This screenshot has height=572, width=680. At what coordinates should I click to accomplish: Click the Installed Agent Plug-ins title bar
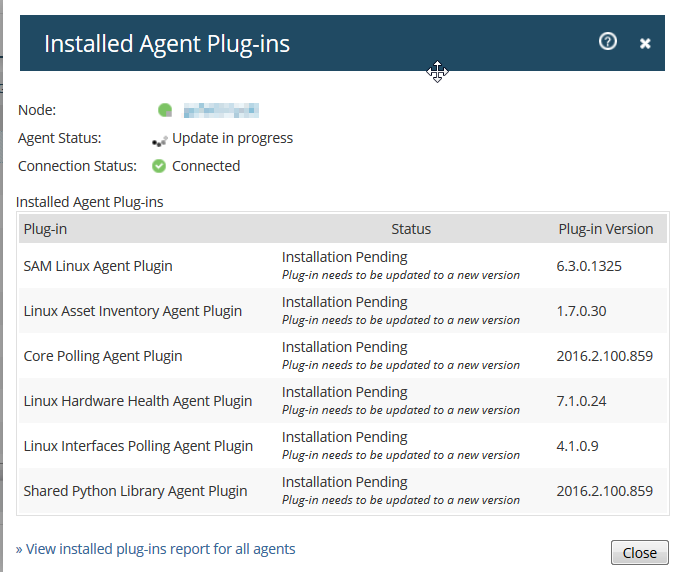point(300,43)
